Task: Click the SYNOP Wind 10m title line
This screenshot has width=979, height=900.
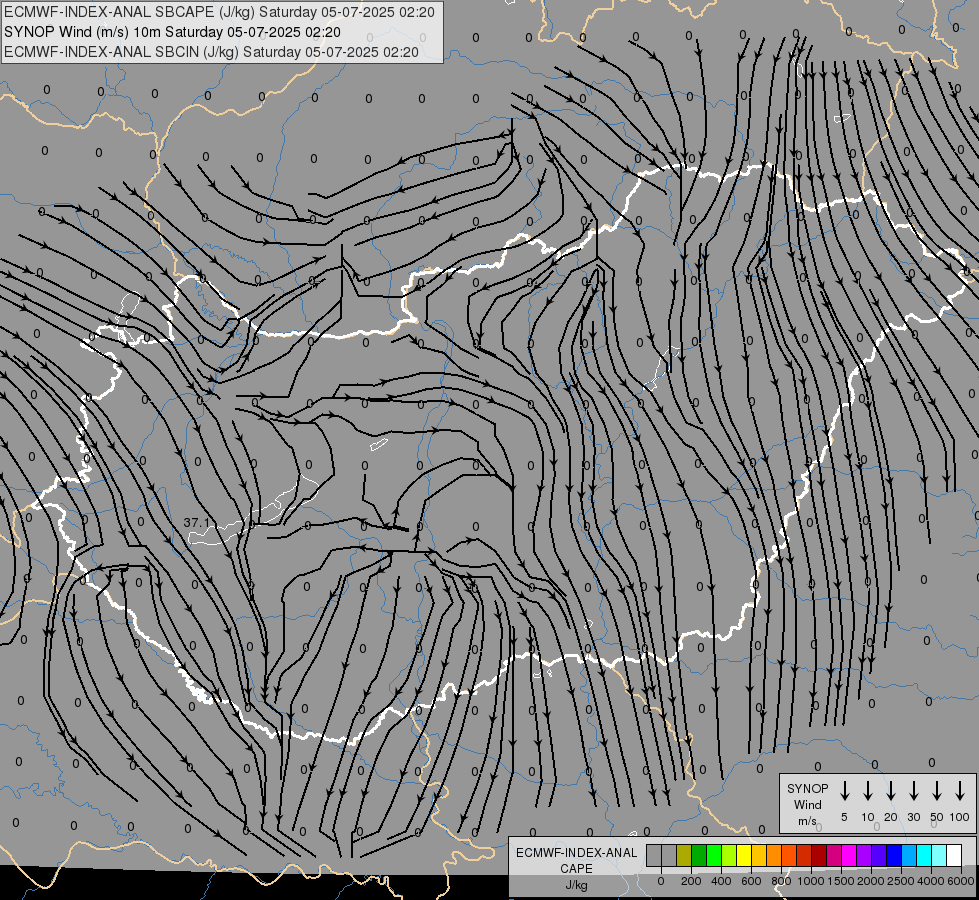Action: pyautogui.click(x=172, y=32)
